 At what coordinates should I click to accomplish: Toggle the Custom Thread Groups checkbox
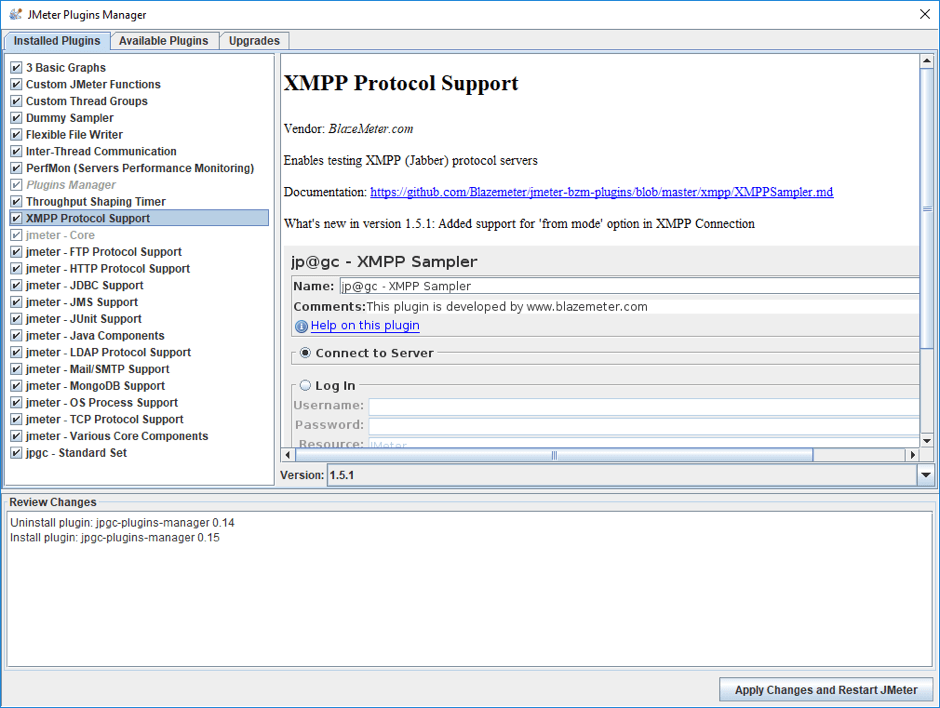(x=16, y=101)
